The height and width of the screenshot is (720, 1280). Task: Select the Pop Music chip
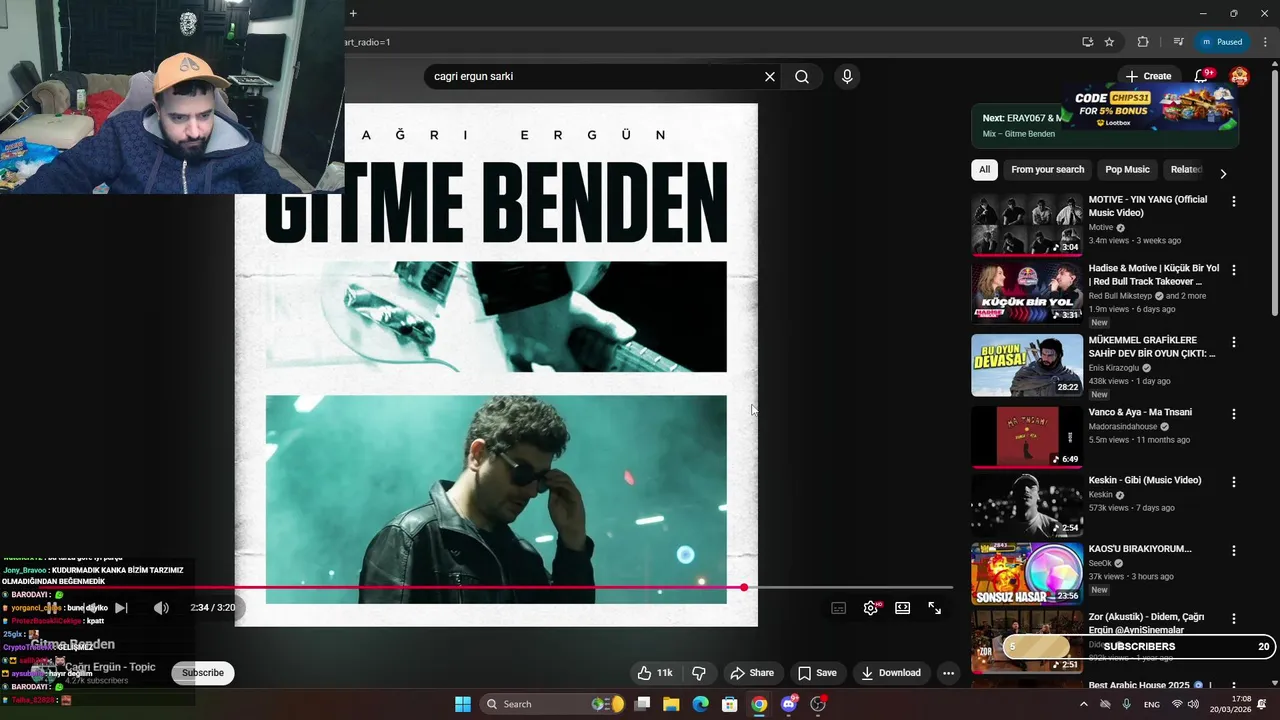point(1127,170)
